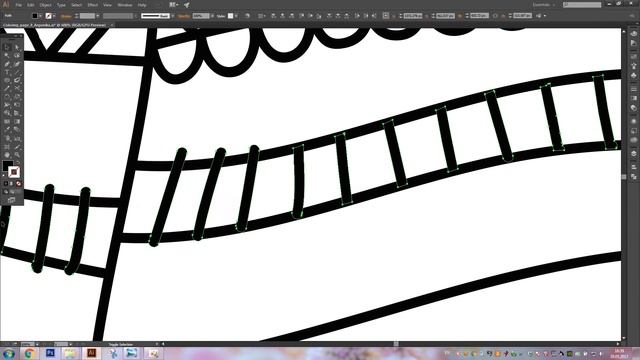The image size is (640, 360).
Task: Open the Essentials workspace switcher
Action: (x=544, y=5)
